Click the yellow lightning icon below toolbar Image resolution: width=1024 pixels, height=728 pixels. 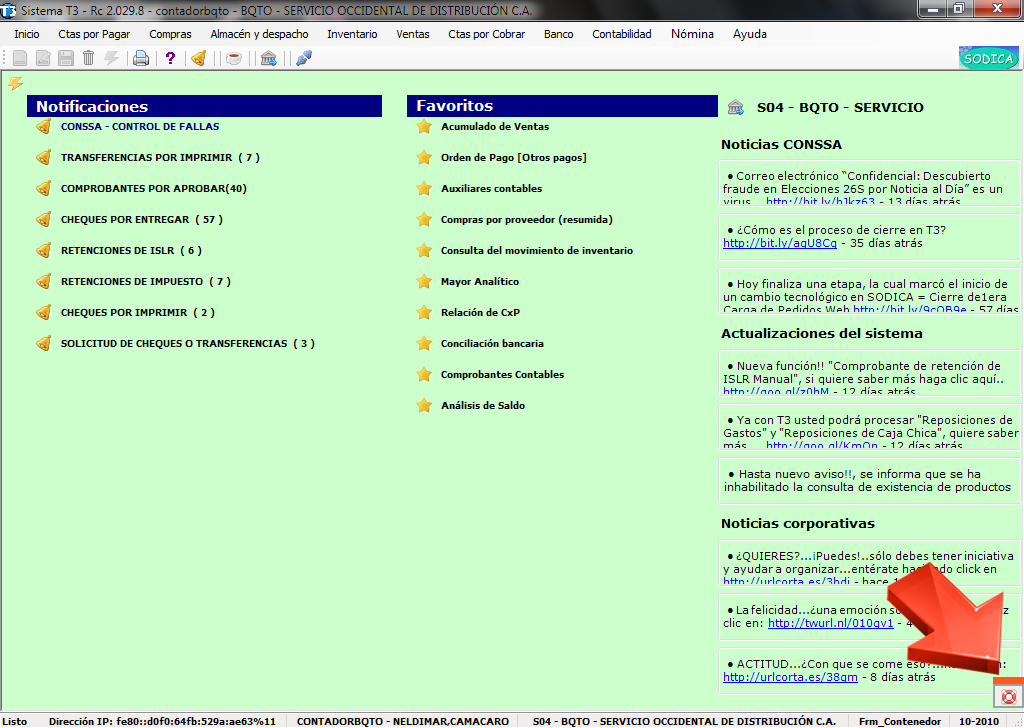click(x=16, y=83)
